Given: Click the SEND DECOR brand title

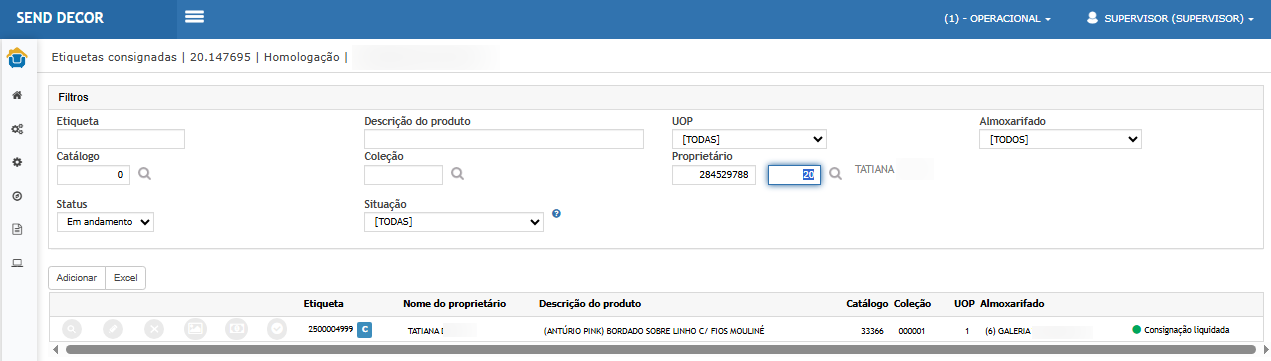Looking at the screenshot, I should pos(60,18).
